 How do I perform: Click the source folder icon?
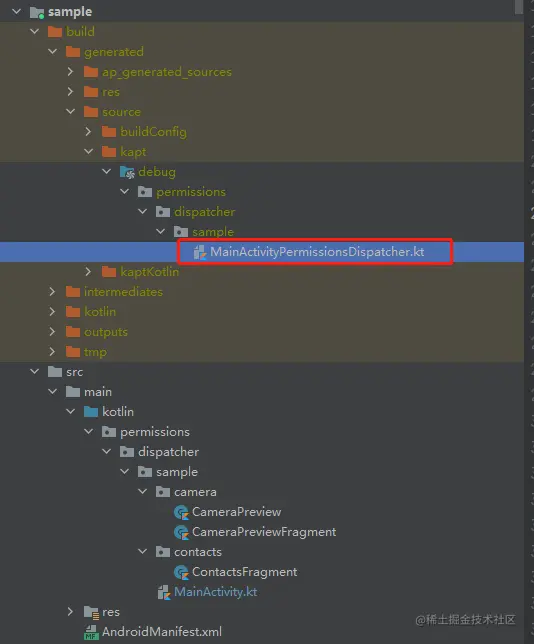tap(91, 112)
